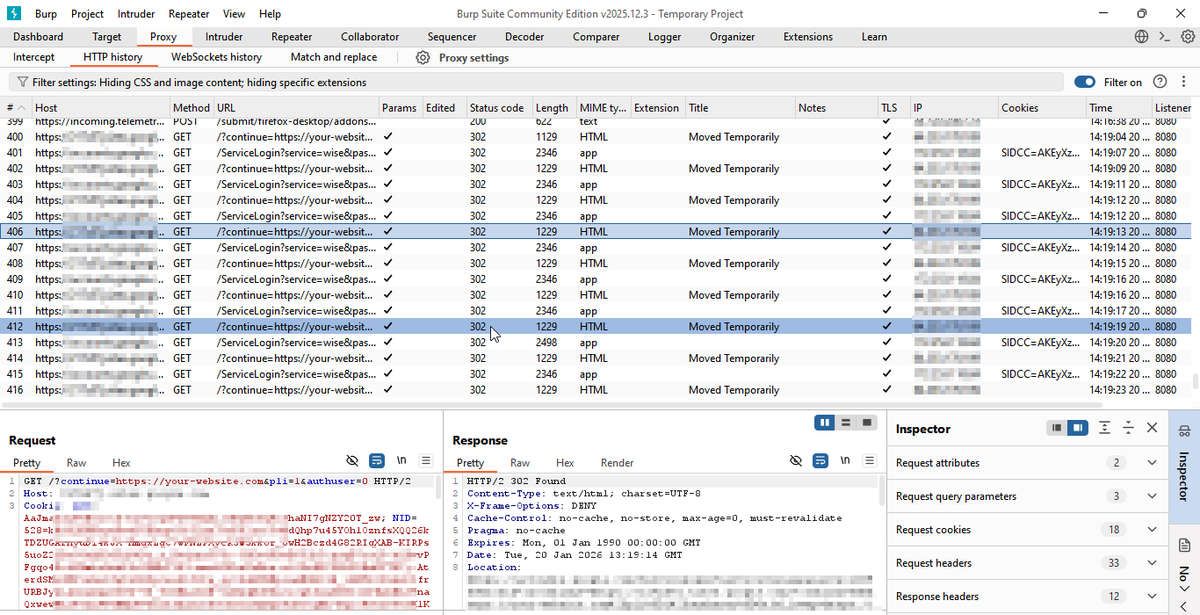Open the three-dot options menu beside filter help
Viewport: 1200px width, 615px height.
pos(1182,82)
